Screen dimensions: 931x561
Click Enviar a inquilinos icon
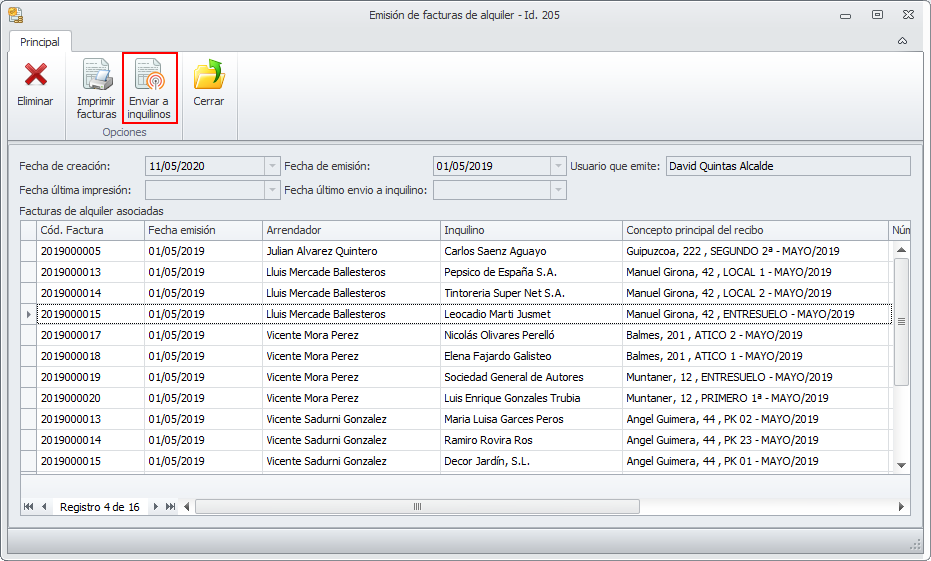click(x=149, y=76)
